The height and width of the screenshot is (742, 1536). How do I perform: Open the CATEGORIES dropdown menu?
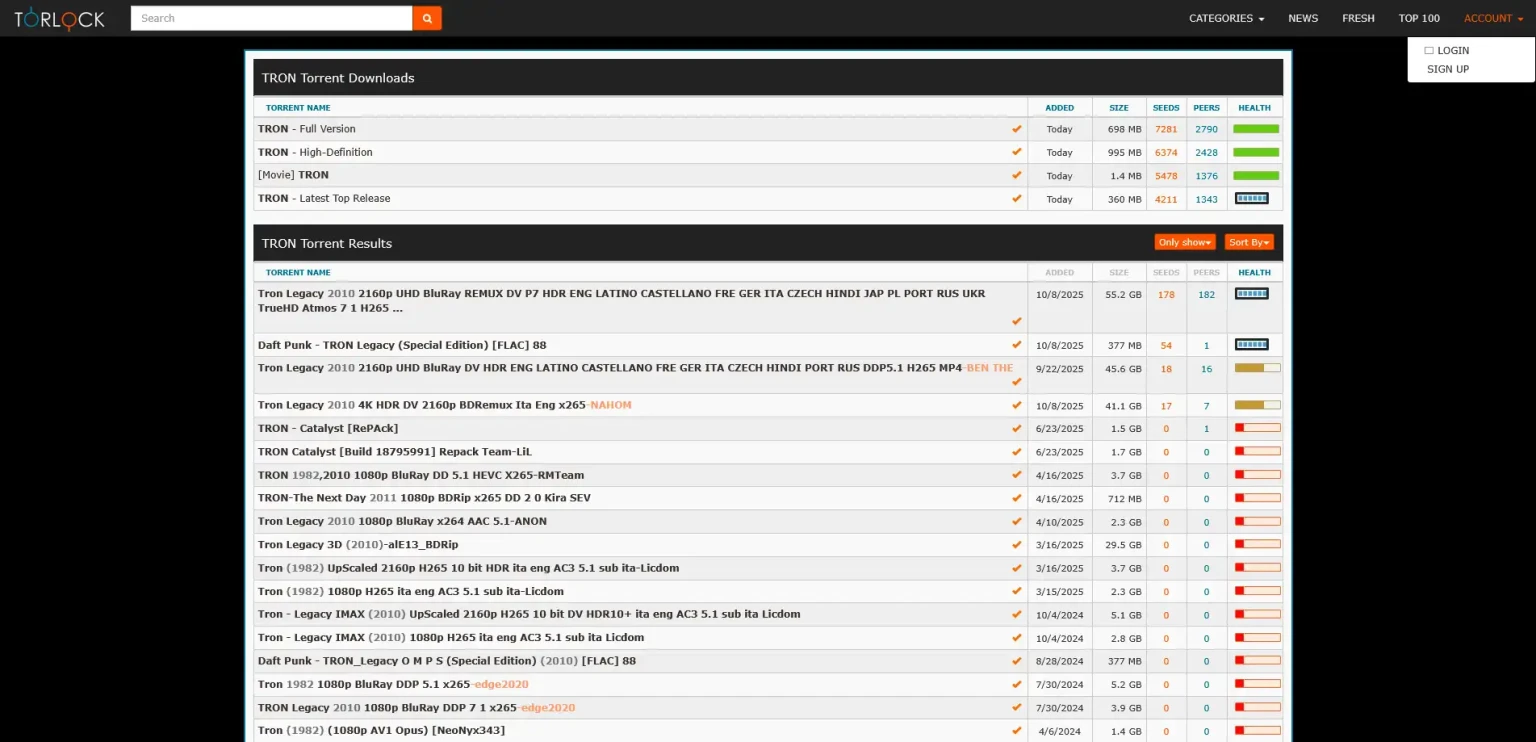[1226, 18]
